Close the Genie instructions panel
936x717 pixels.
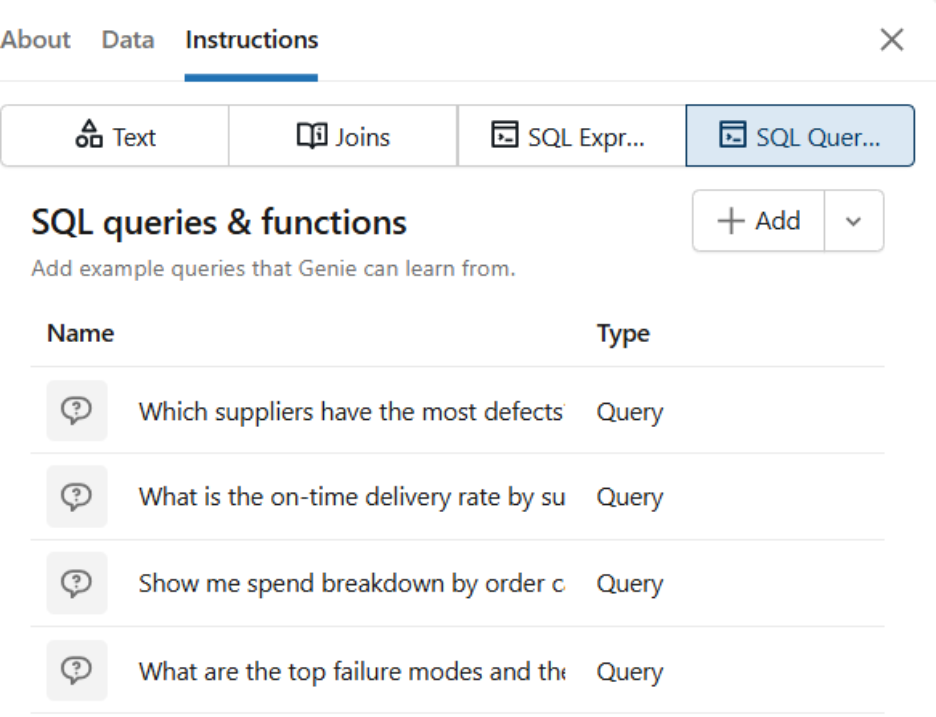[x=891, y=39]
